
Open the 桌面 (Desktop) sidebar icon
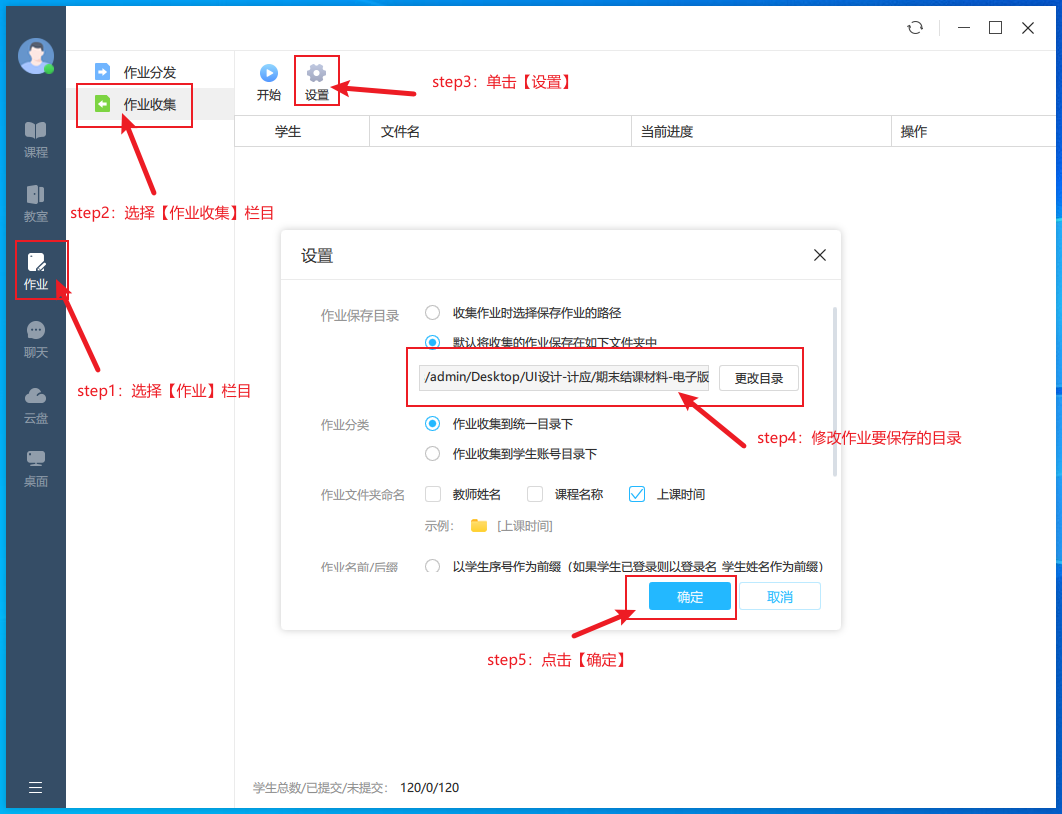36,468
